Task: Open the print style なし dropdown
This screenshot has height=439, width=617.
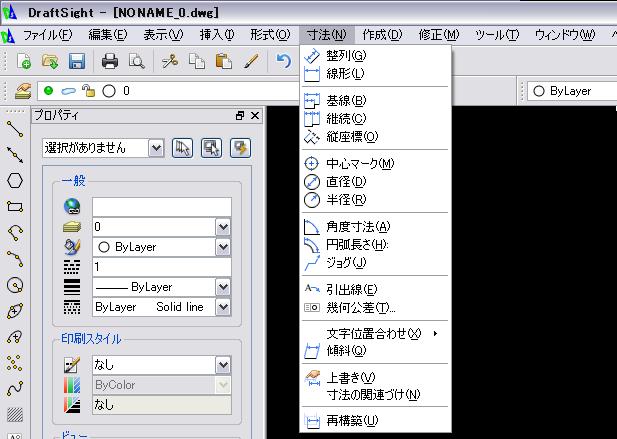Action: coord(223,365)
